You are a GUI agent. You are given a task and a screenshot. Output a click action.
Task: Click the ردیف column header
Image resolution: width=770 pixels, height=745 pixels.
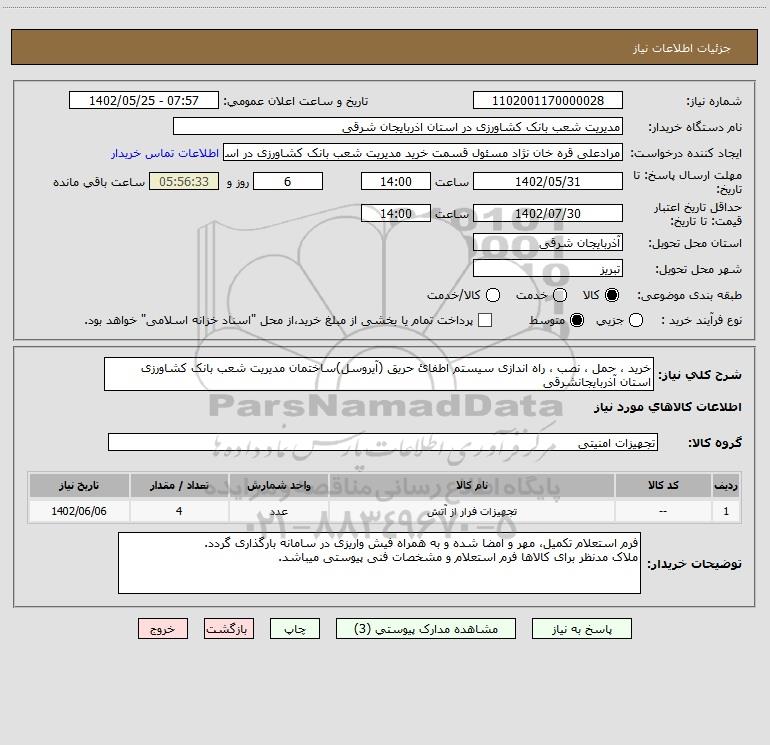(x=726, y=485)
